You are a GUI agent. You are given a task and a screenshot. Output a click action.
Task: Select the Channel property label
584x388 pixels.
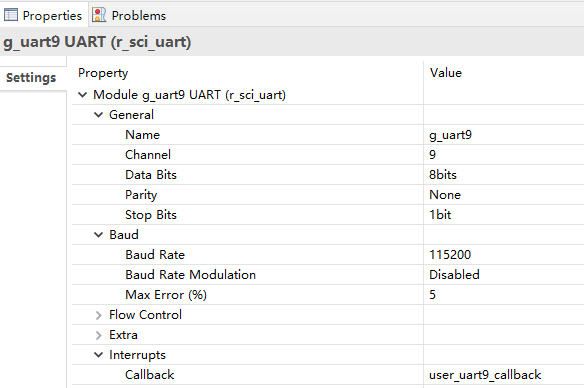[x=148, y=155]
